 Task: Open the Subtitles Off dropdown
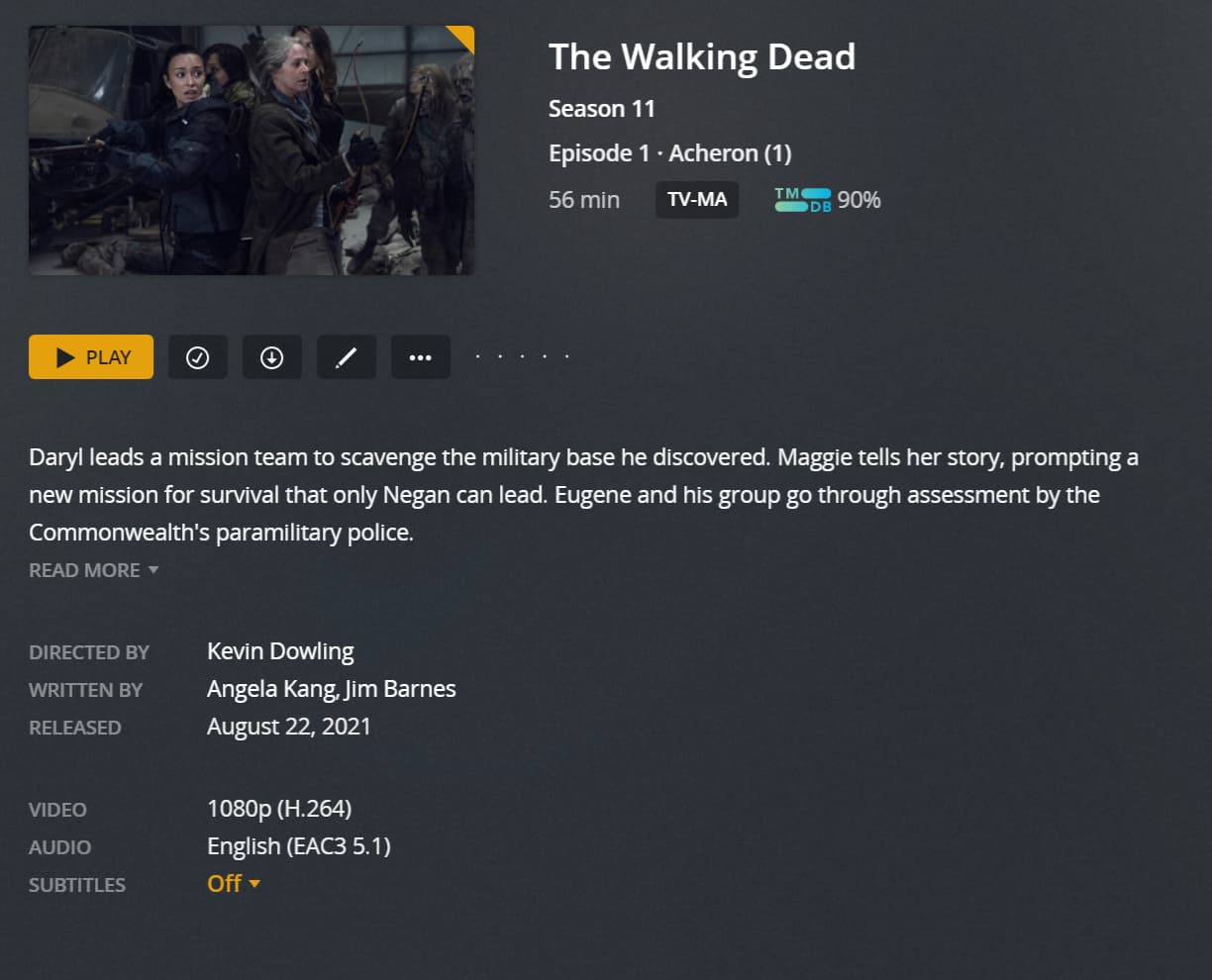234,884
